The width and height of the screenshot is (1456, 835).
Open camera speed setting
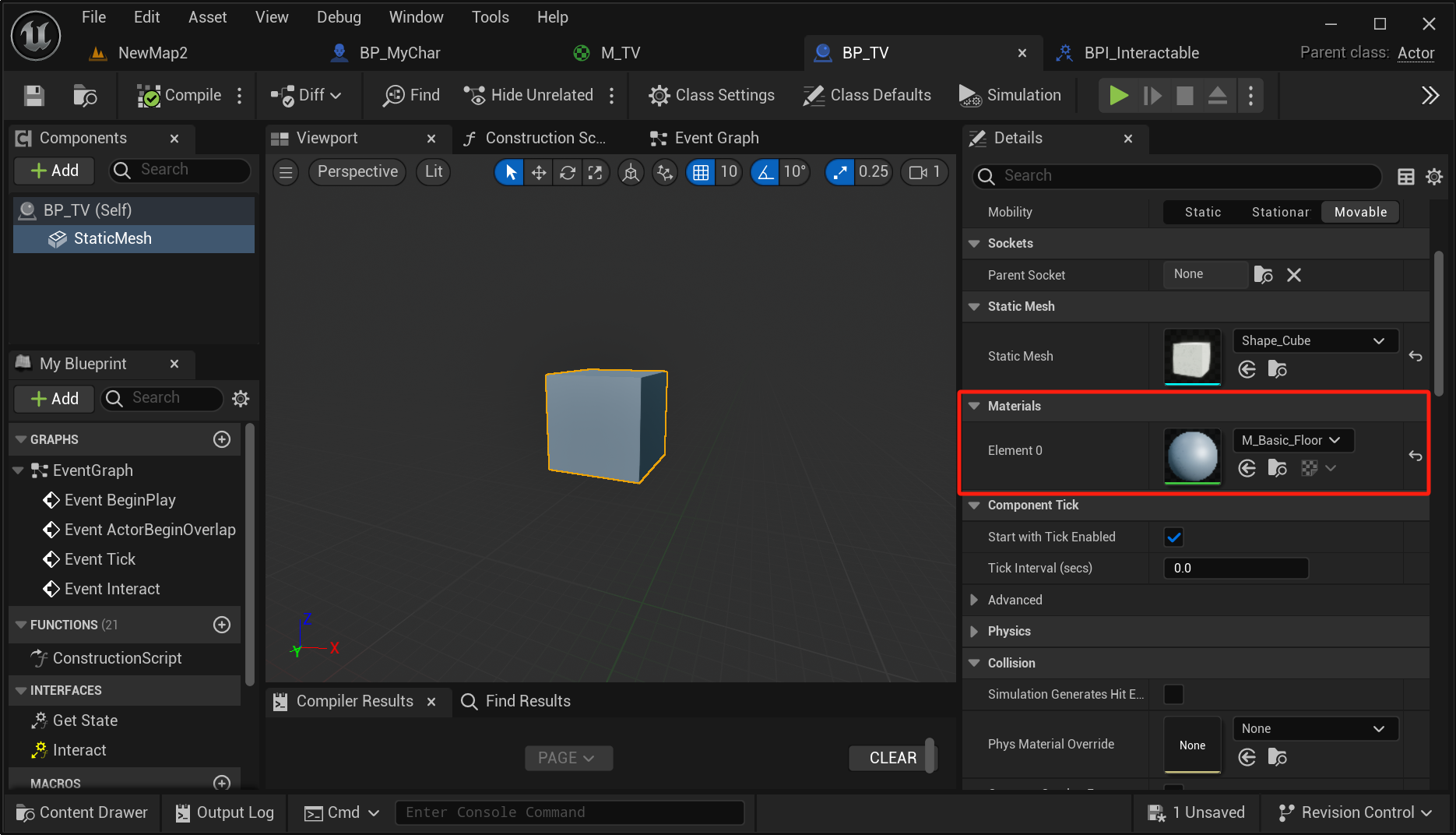[925, 172]
